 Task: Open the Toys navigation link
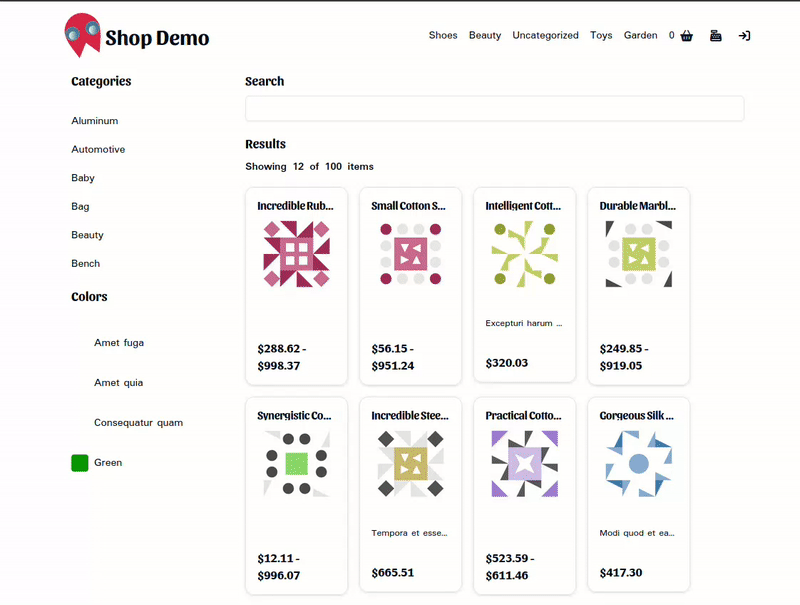click(601, 35)
